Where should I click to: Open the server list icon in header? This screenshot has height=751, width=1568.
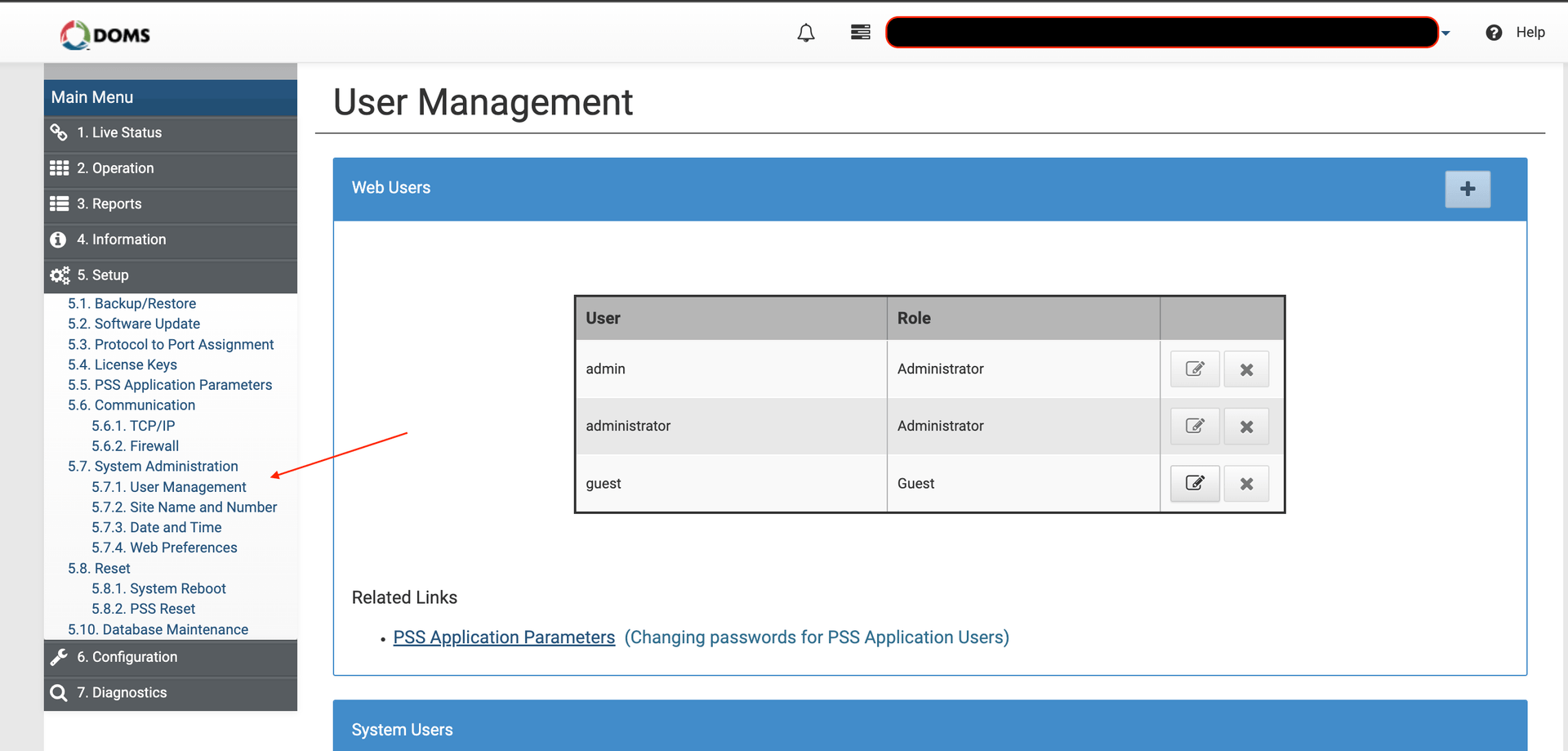860,33
